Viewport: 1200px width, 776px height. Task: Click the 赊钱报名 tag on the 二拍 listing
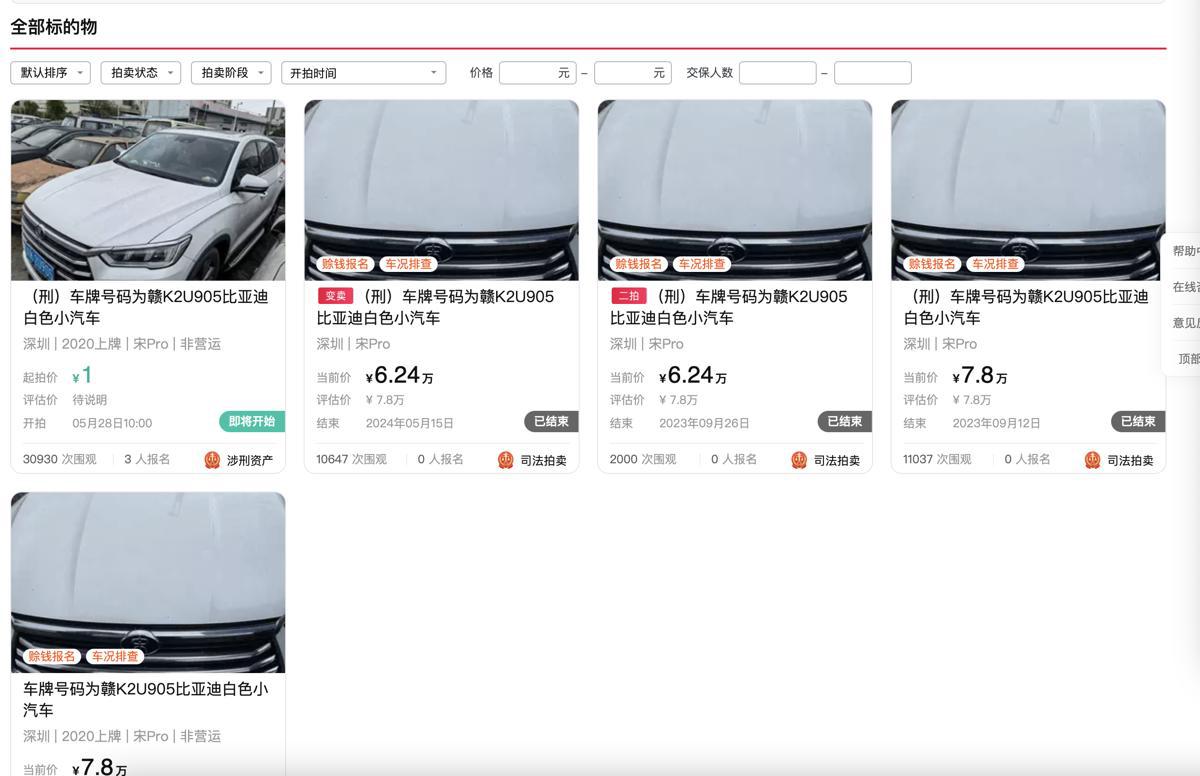(x=638, y=264)
